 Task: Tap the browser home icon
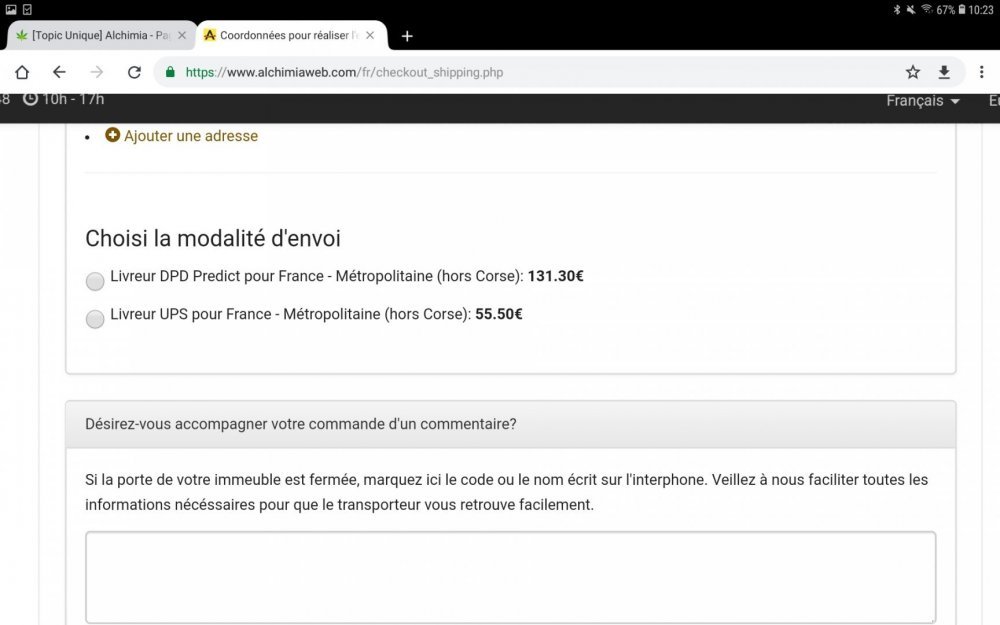coord(22,72)
